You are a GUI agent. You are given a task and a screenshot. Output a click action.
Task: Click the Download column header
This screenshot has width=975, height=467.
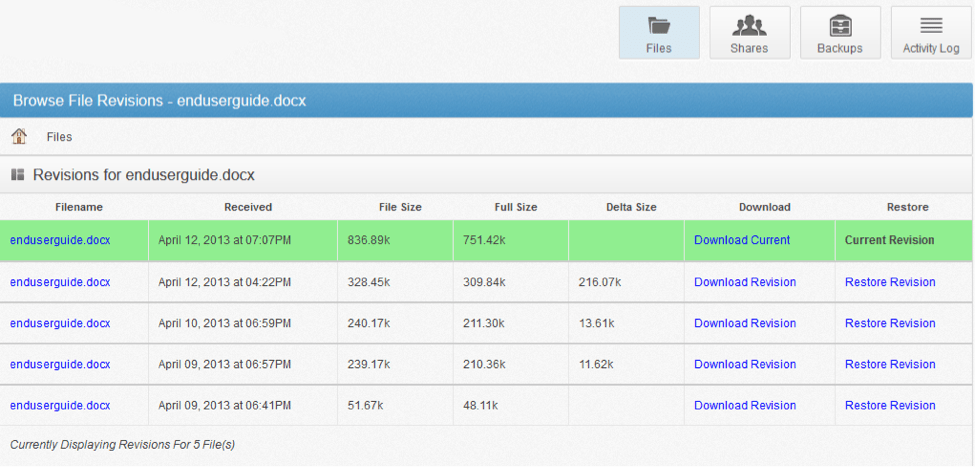coord(765,207)
